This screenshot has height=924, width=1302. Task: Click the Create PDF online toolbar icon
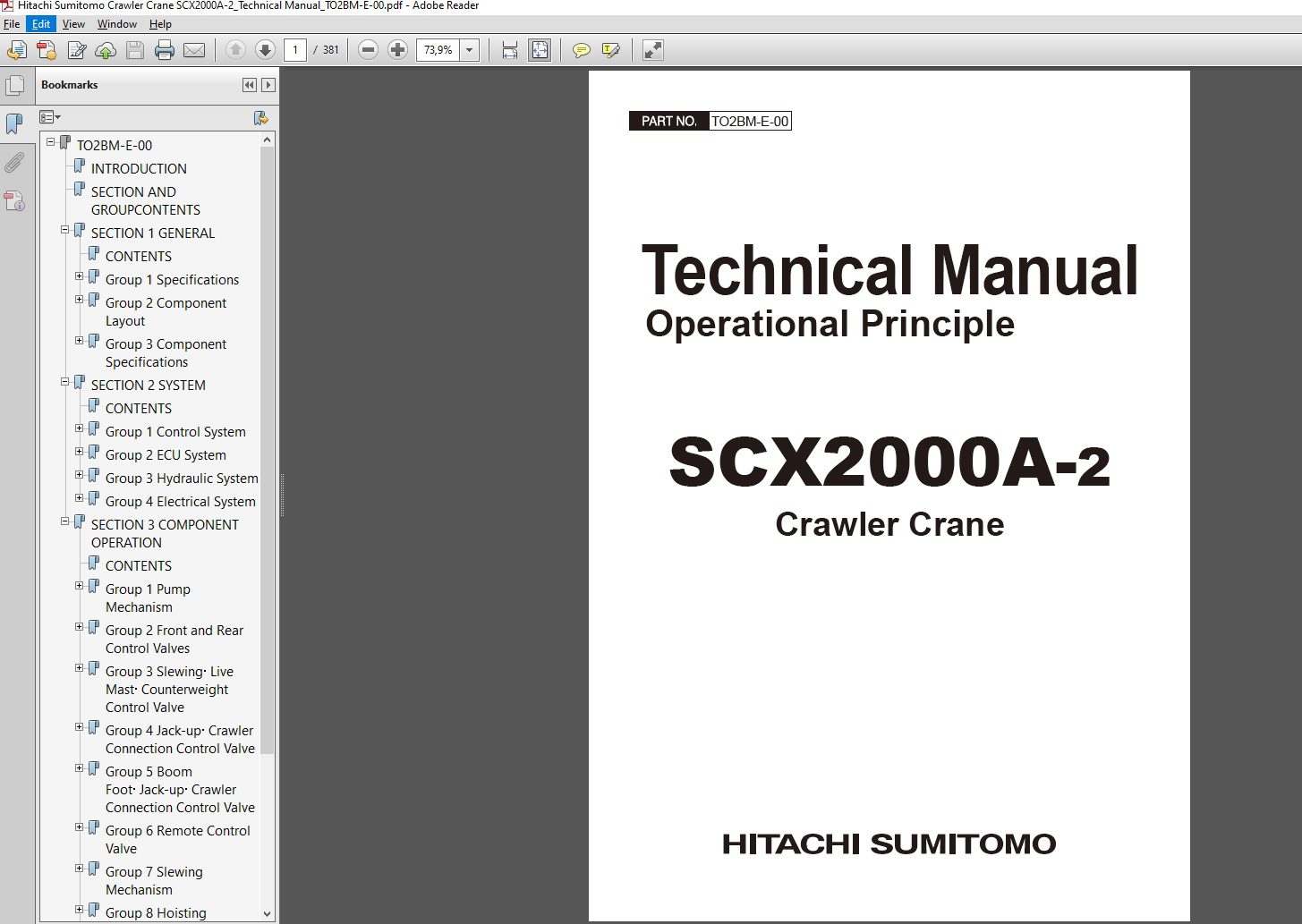[16, 50]
